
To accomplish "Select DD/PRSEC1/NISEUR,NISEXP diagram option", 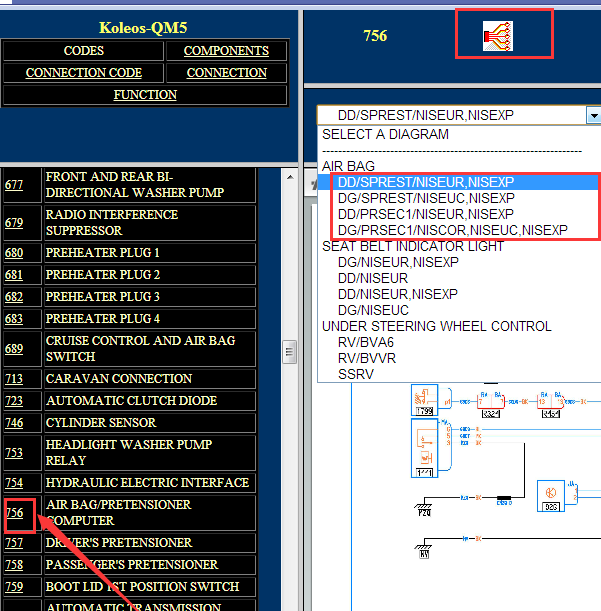I will pos(426,214).
